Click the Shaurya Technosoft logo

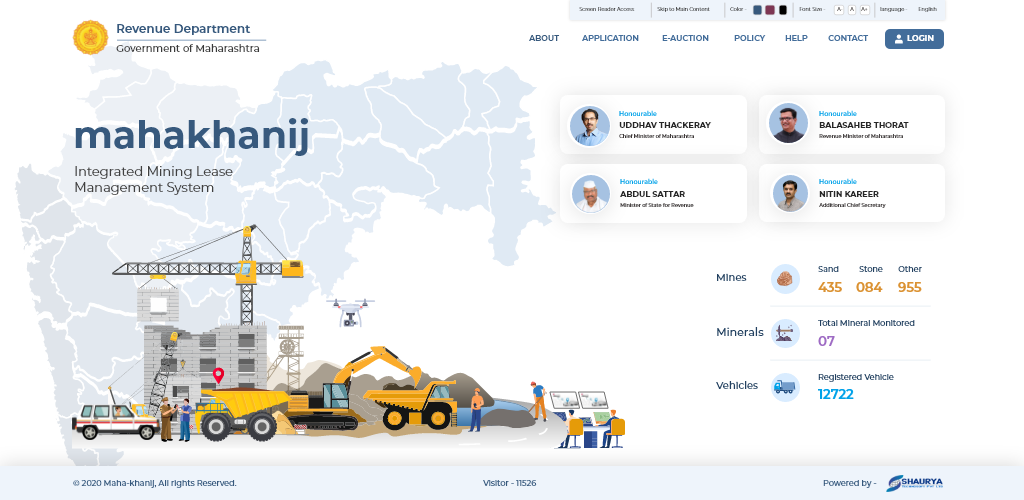pyautogui.click(x=914, y=483)
